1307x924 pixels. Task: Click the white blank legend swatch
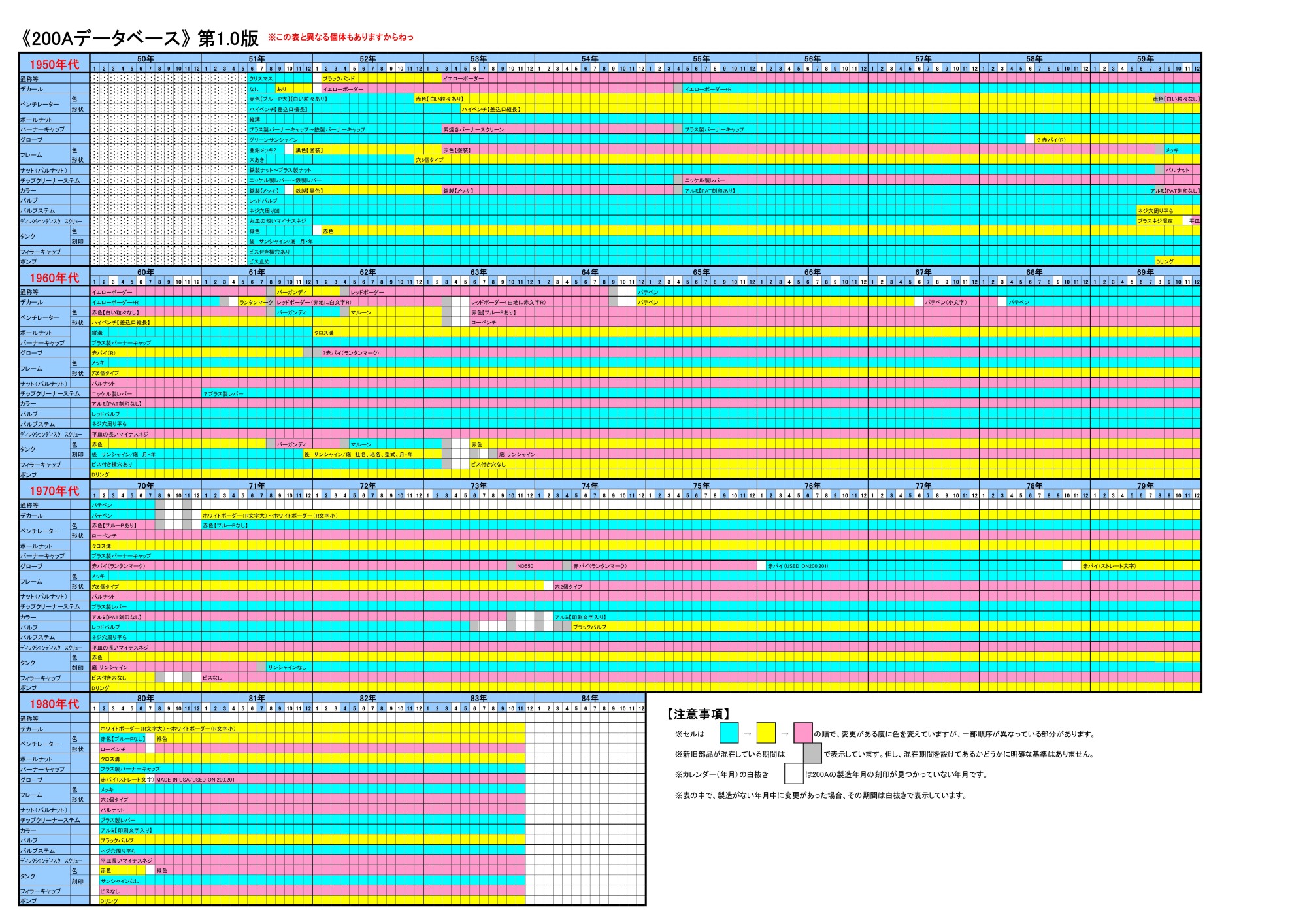click(x=794, y=774)
